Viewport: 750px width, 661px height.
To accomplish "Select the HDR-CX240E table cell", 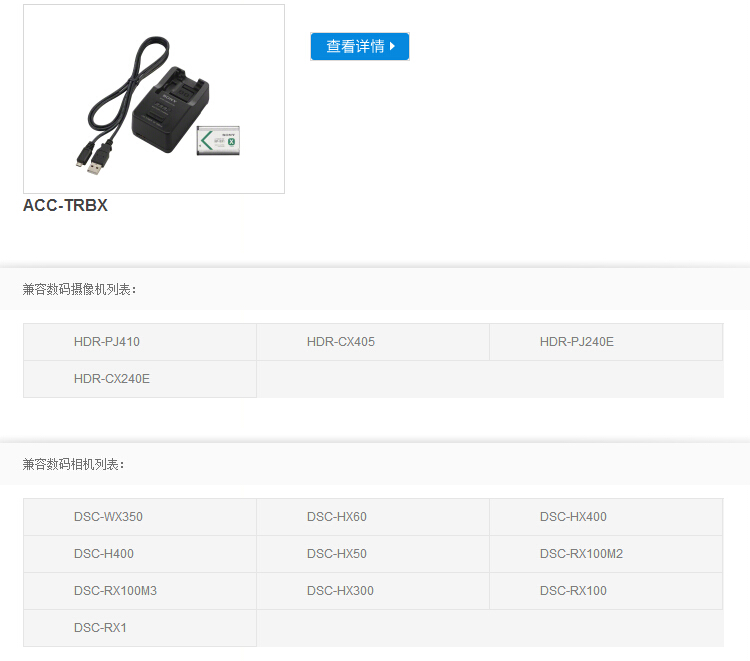I will [x=140, y=379].
